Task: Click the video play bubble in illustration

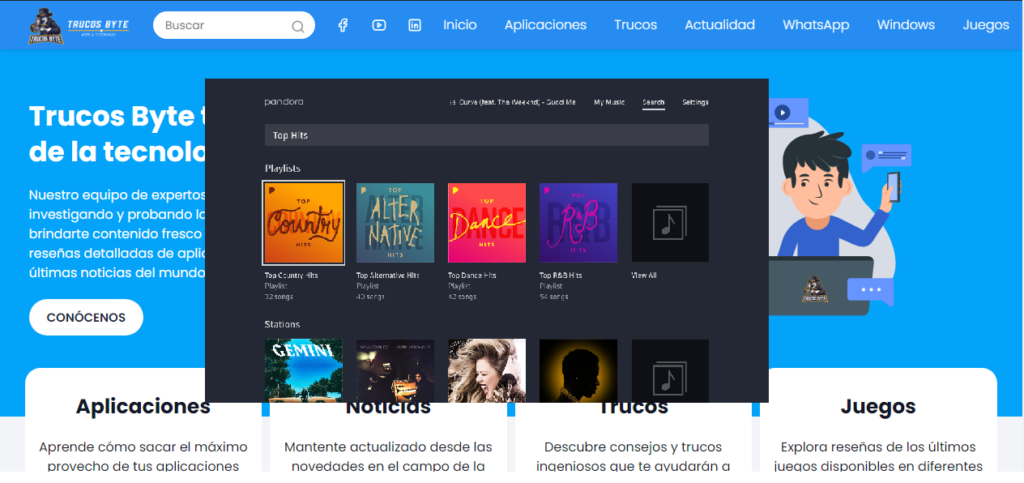Action: [788, 114]
